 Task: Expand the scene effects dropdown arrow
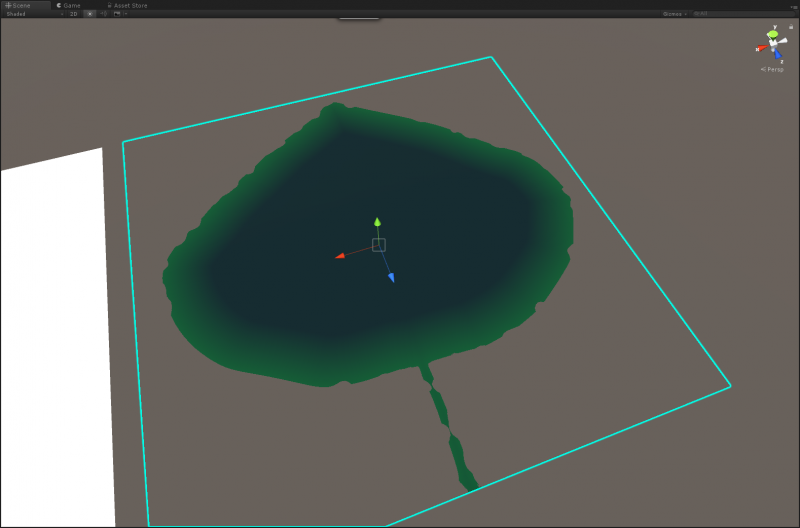point(124,14)
